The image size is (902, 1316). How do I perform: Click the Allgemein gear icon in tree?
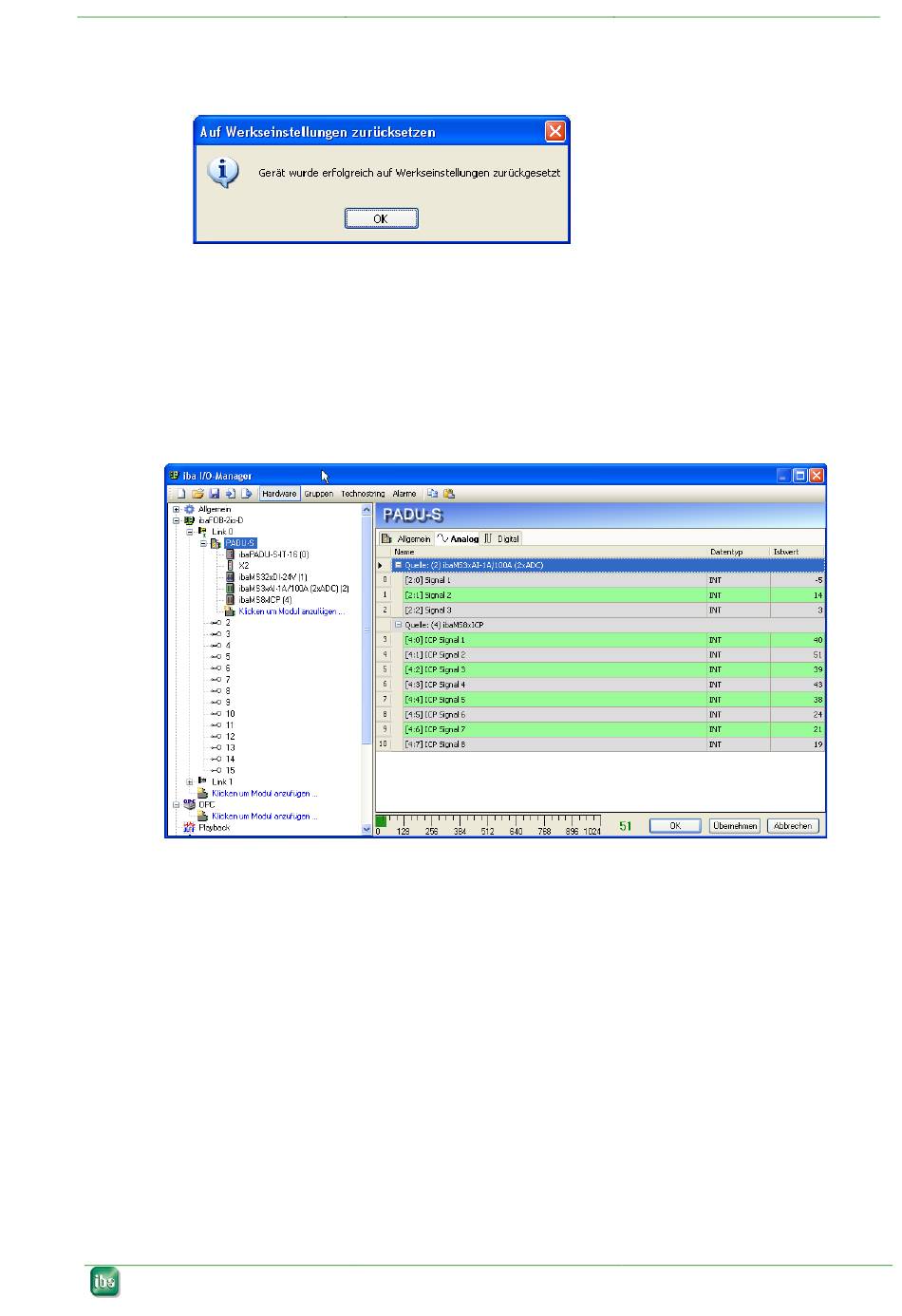click(189, 510)
